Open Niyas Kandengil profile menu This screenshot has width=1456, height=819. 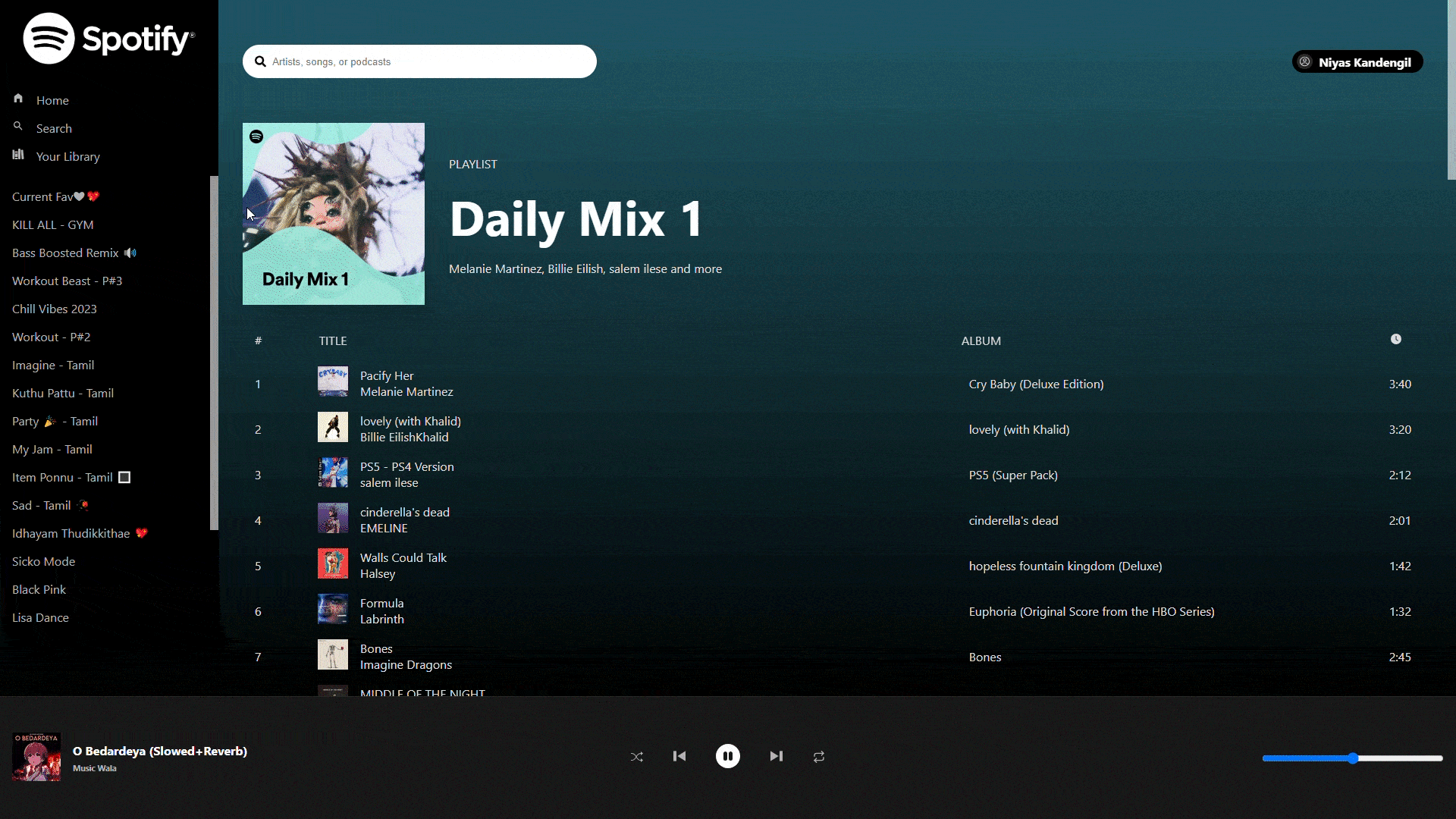(x=1357, y=62)
